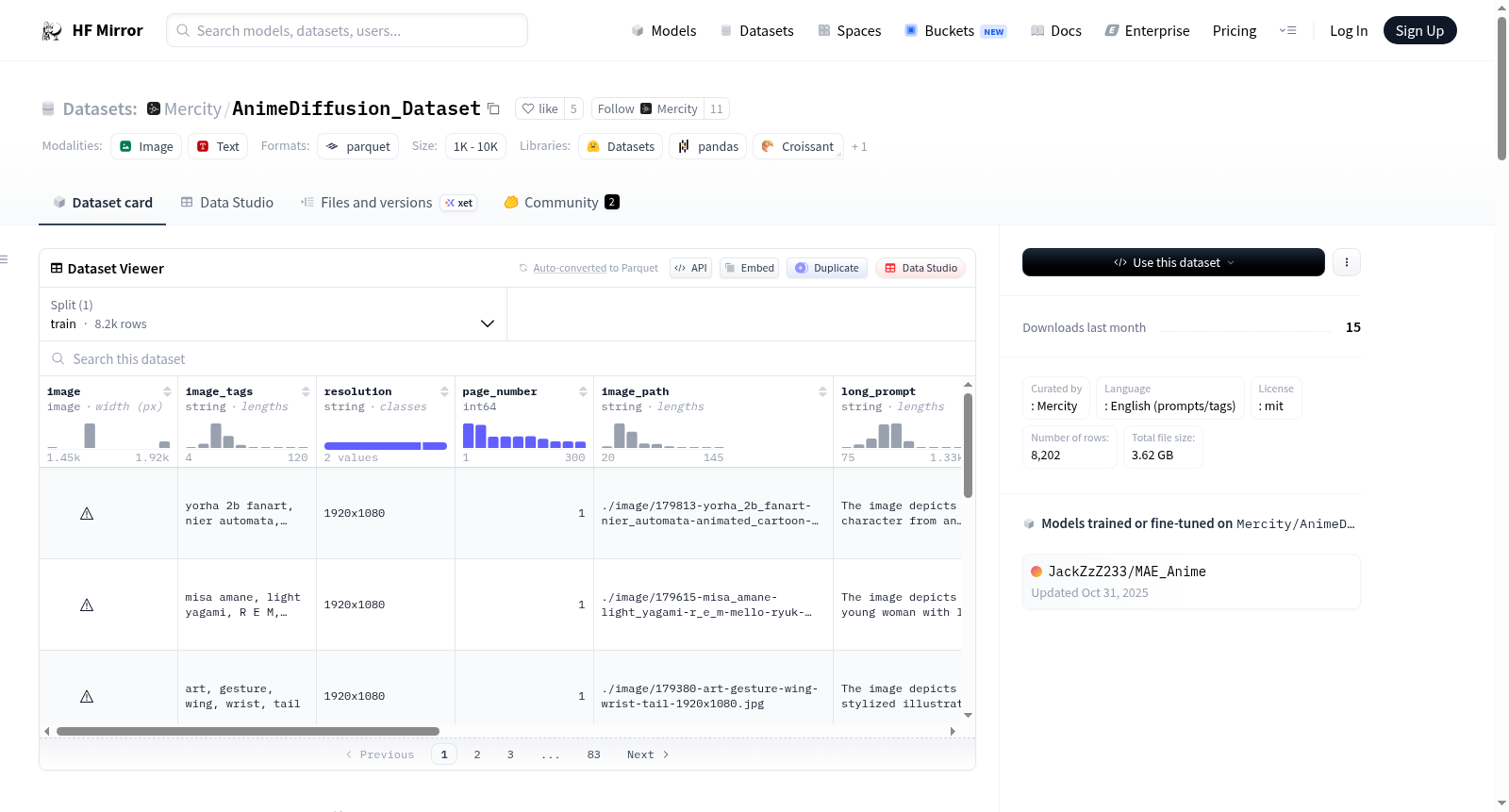The width and height of the screenshot is (1509, 812).
Task: Click the warning icon in the art, gesture row
Action: [87, 697]
